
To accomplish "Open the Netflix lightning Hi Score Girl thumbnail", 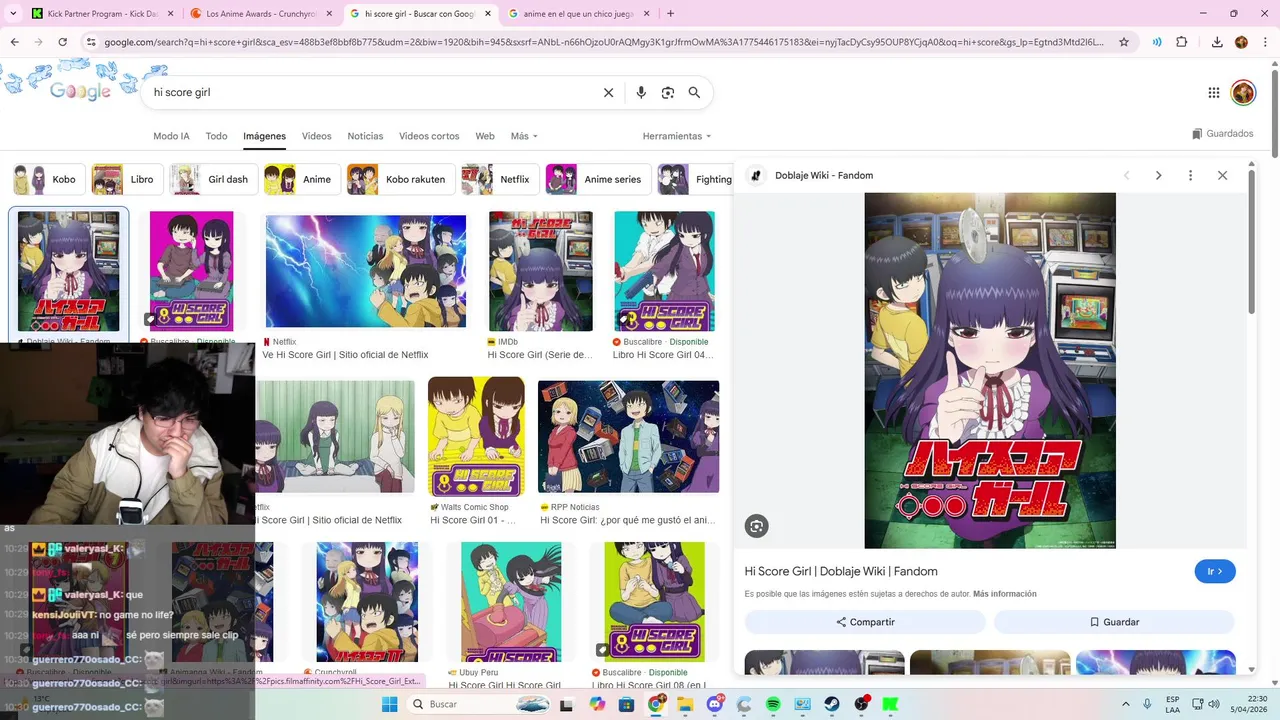I will click(x=366, y=271).
